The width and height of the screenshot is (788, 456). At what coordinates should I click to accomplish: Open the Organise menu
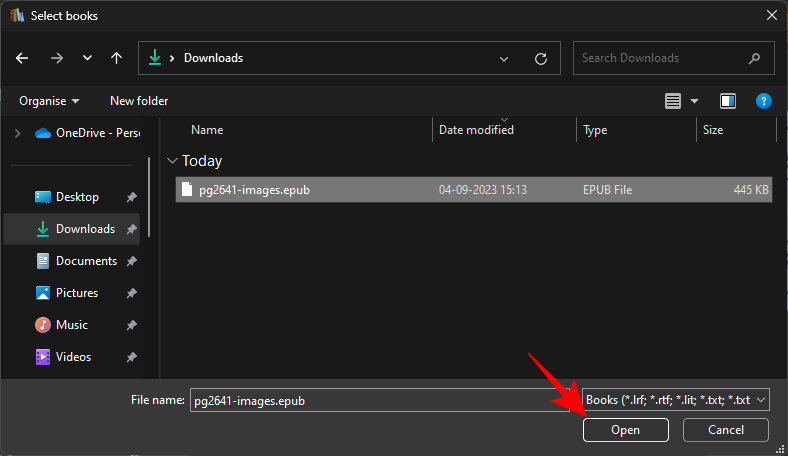click(49, 101)
